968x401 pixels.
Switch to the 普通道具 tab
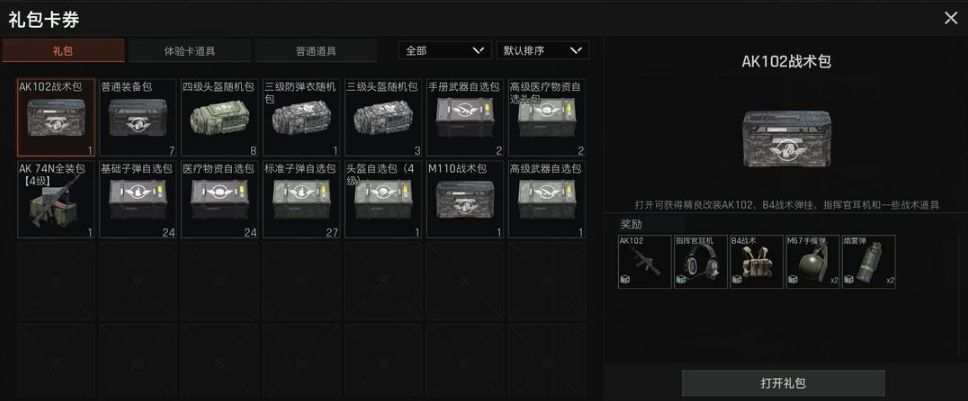pyautogui.click(x=316, y=51)
